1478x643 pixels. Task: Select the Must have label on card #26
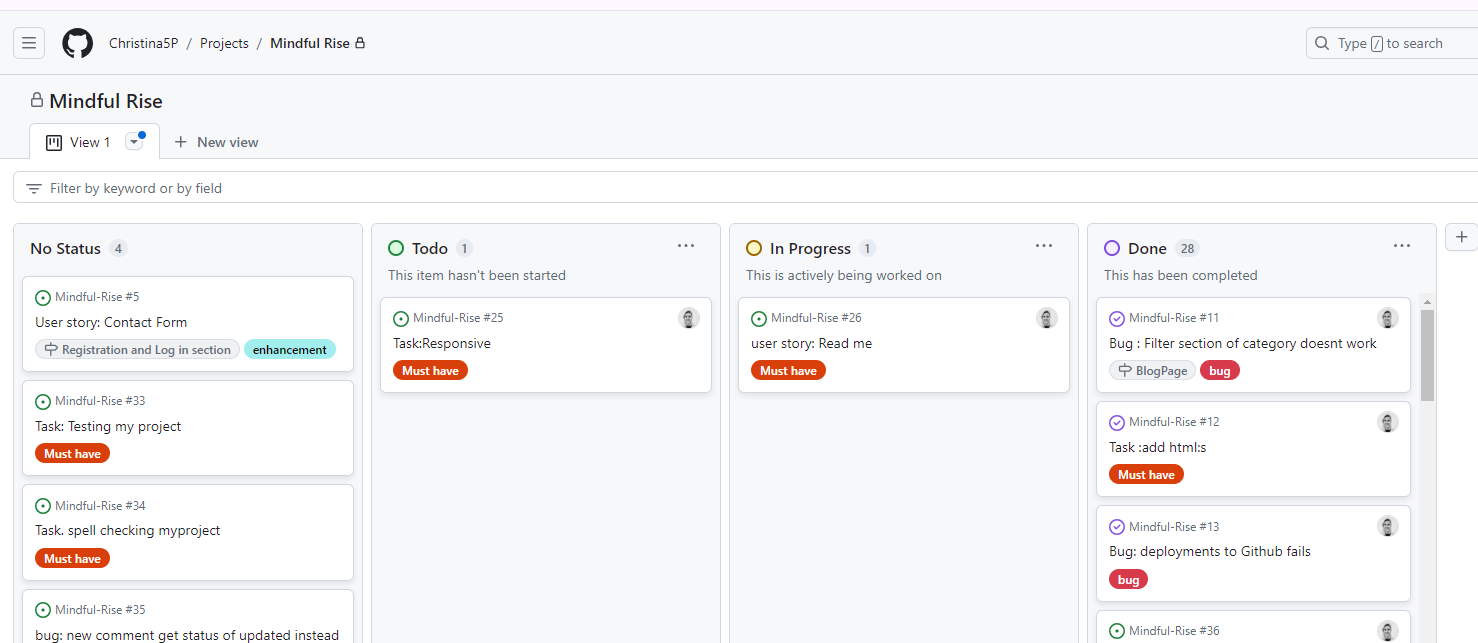pos(788,370)
